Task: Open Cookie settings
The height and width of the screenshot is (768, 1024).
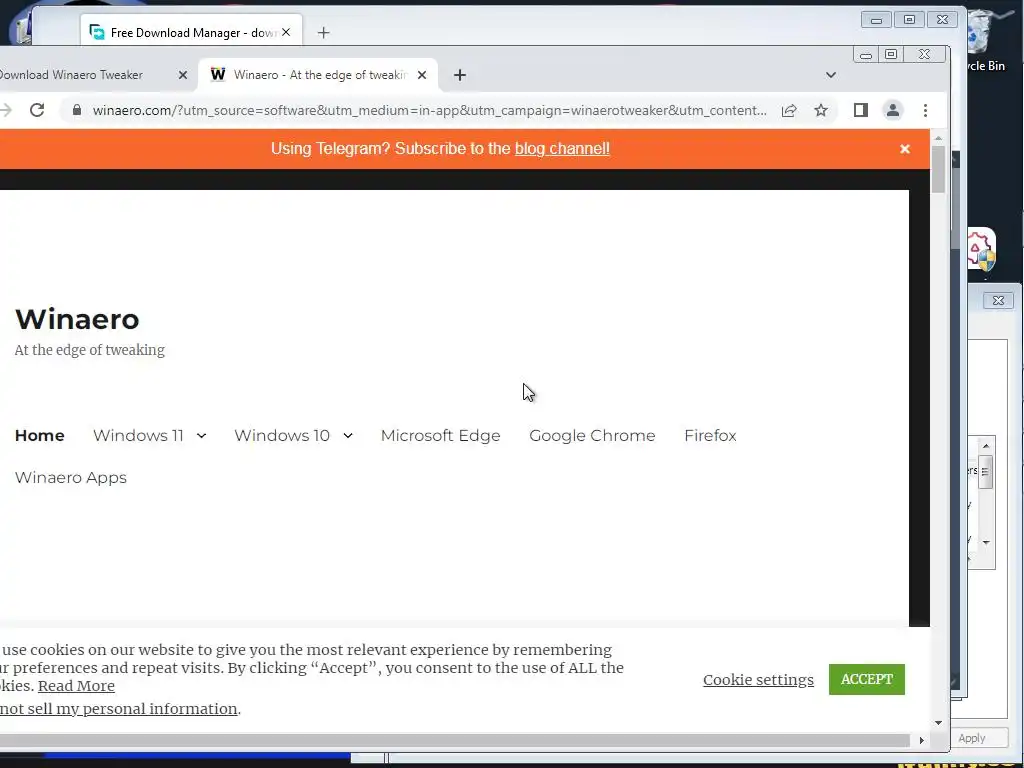Action: click(758, 680)
